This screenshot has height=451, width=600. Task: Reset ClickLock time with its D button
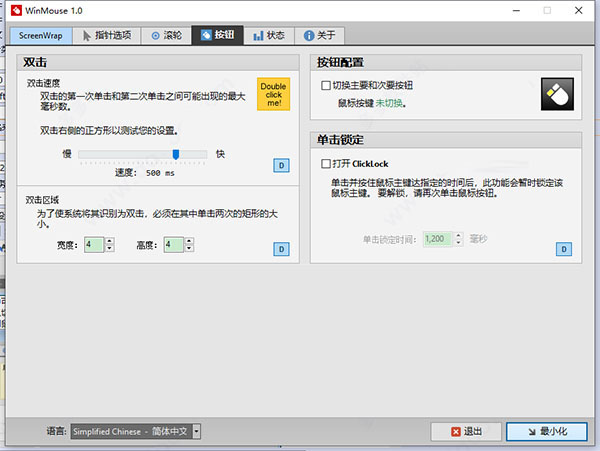pos(564,249)
